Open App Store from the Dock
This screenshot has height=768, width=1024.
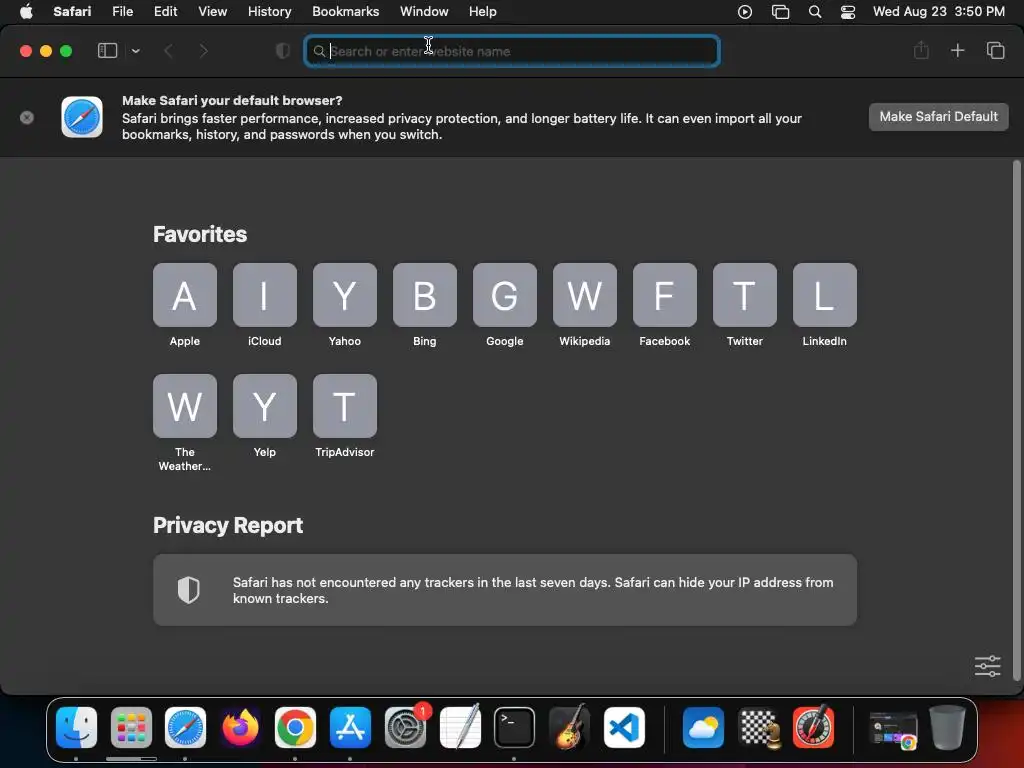pos(350,727)
